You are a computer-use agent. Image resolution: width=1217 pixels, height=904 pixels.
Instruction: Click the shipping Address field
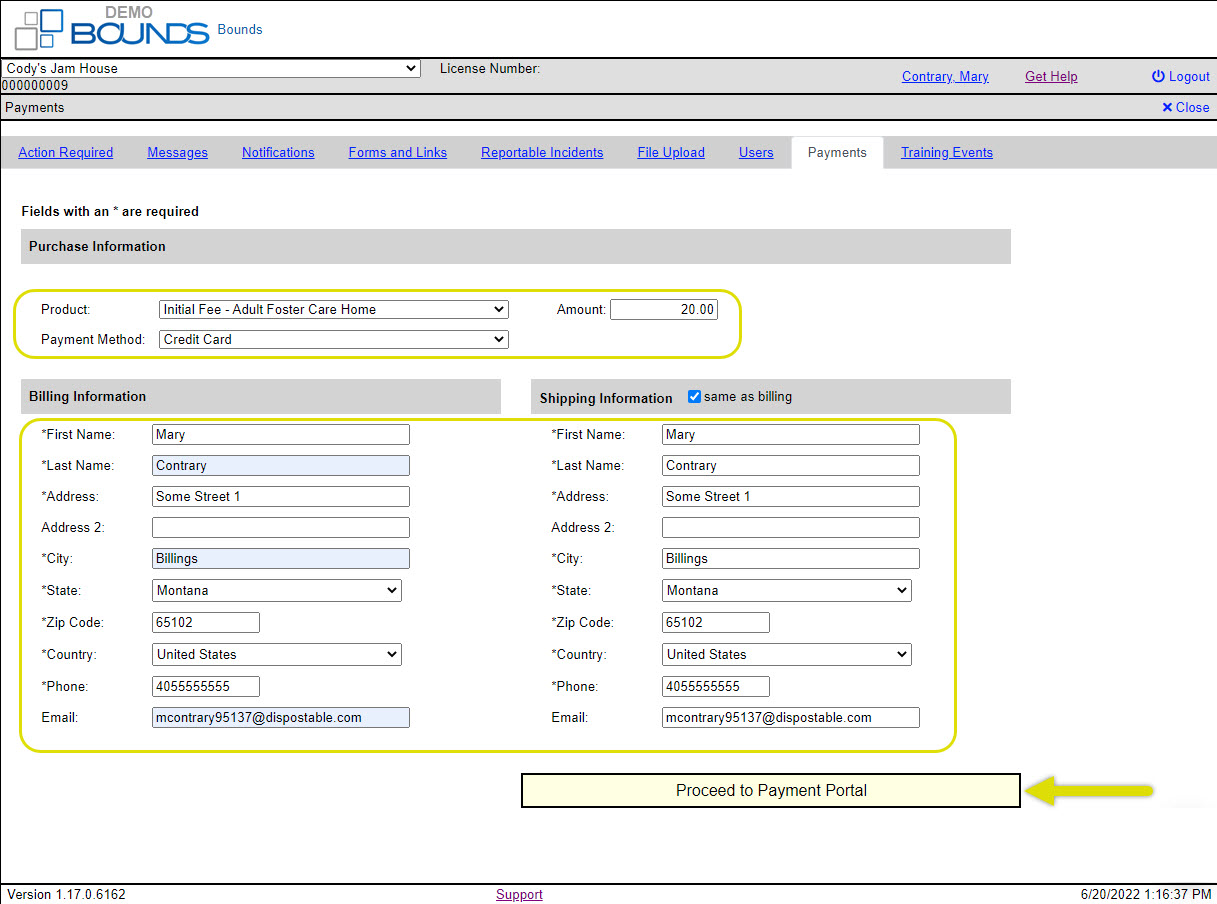(791, 496)
